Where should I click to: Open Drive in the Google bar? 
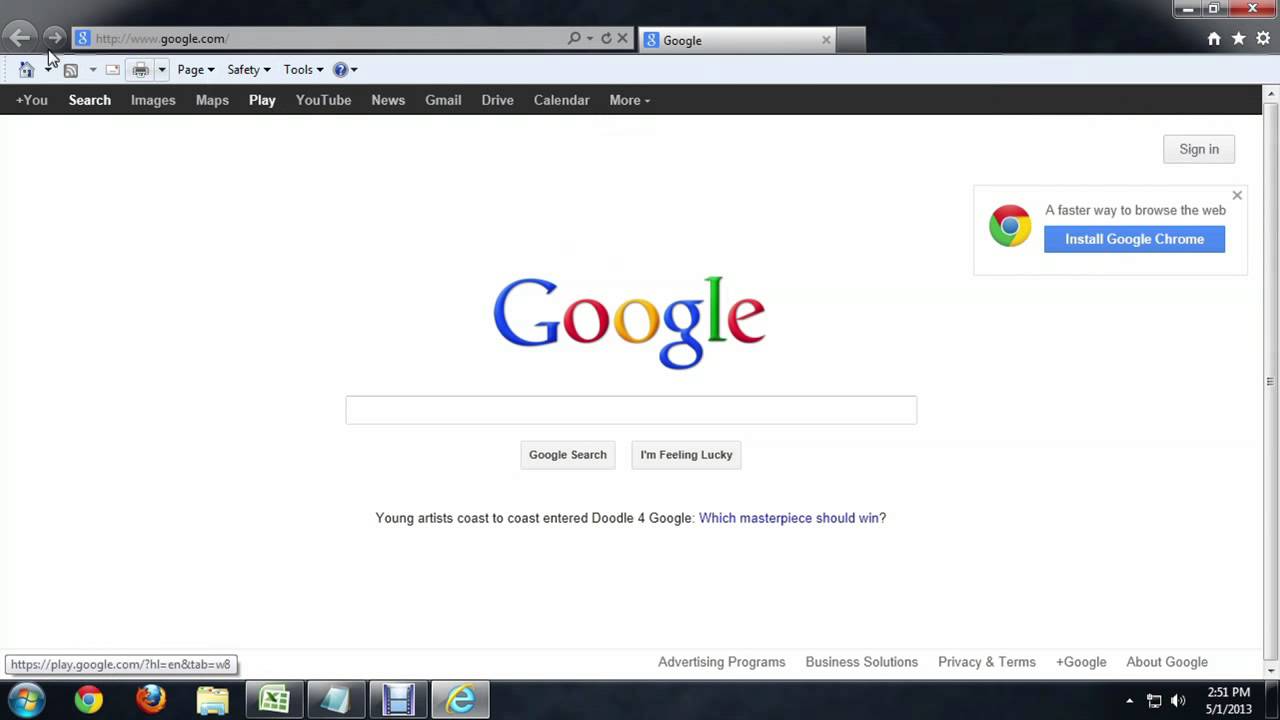pyautogui.click(x=497, y=100)
